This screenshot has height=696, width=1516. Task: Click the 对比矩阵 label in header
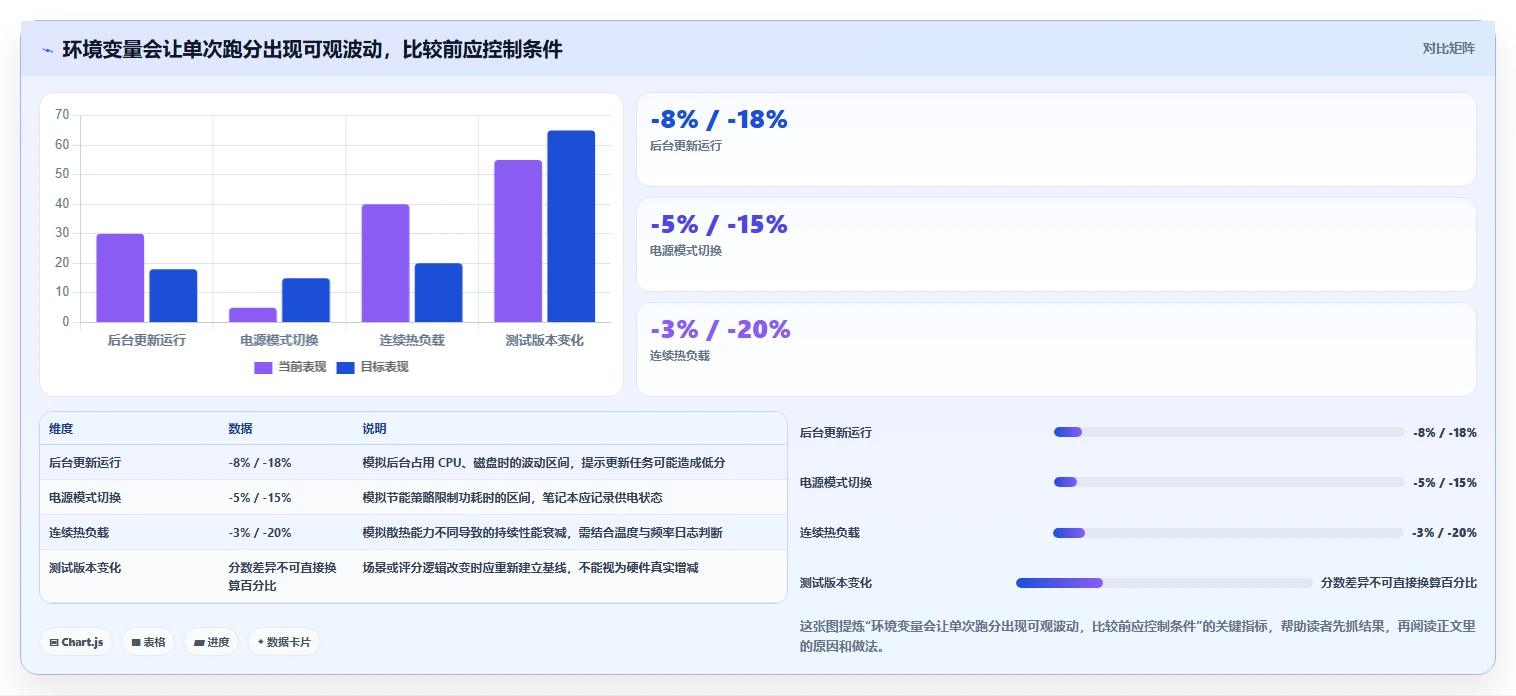(1448, 48)
